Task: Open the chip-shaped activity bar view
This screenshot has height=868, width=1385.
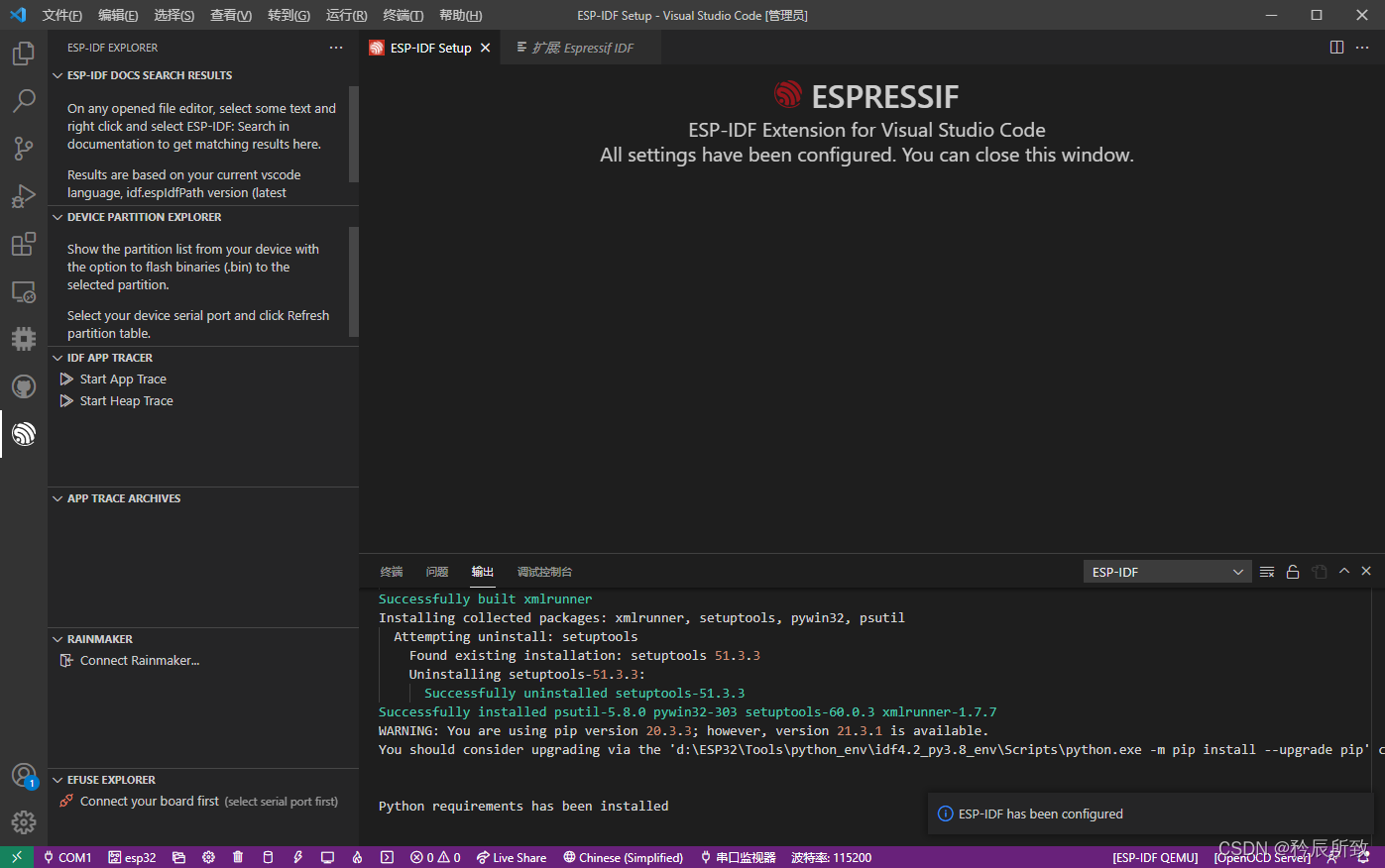Action: [x=24, y=339]
